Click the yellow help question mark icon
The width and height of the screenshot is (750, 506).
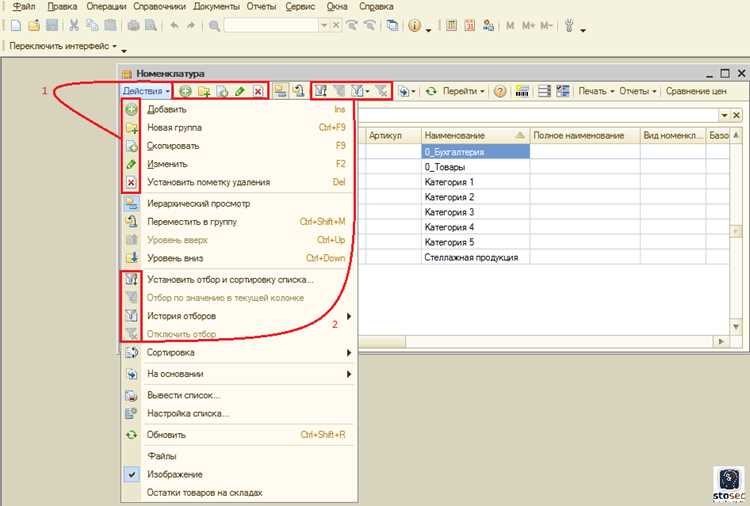(x=500, y=91)
